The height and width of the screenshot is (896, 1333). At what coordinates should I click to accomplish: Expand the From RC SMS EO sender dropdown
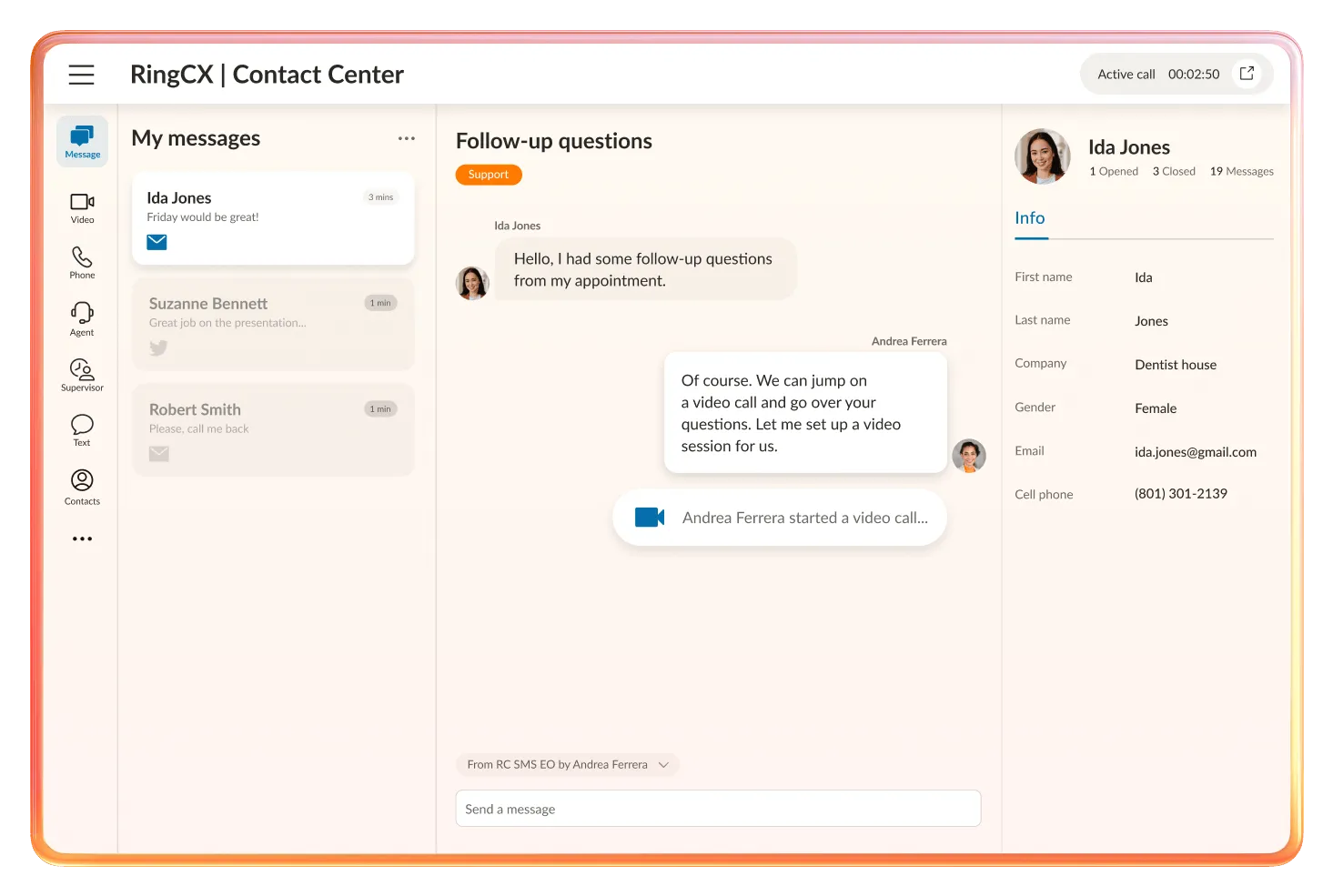point(567,764)
